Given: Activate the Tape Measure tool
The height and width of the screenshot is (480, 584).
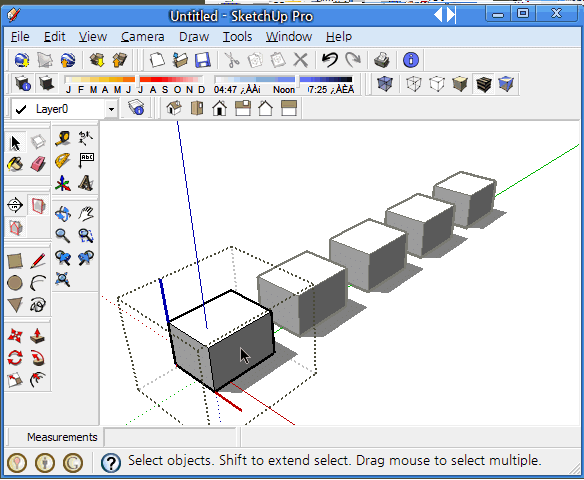Looking at the screenshot, I should (x=63, y=138).
